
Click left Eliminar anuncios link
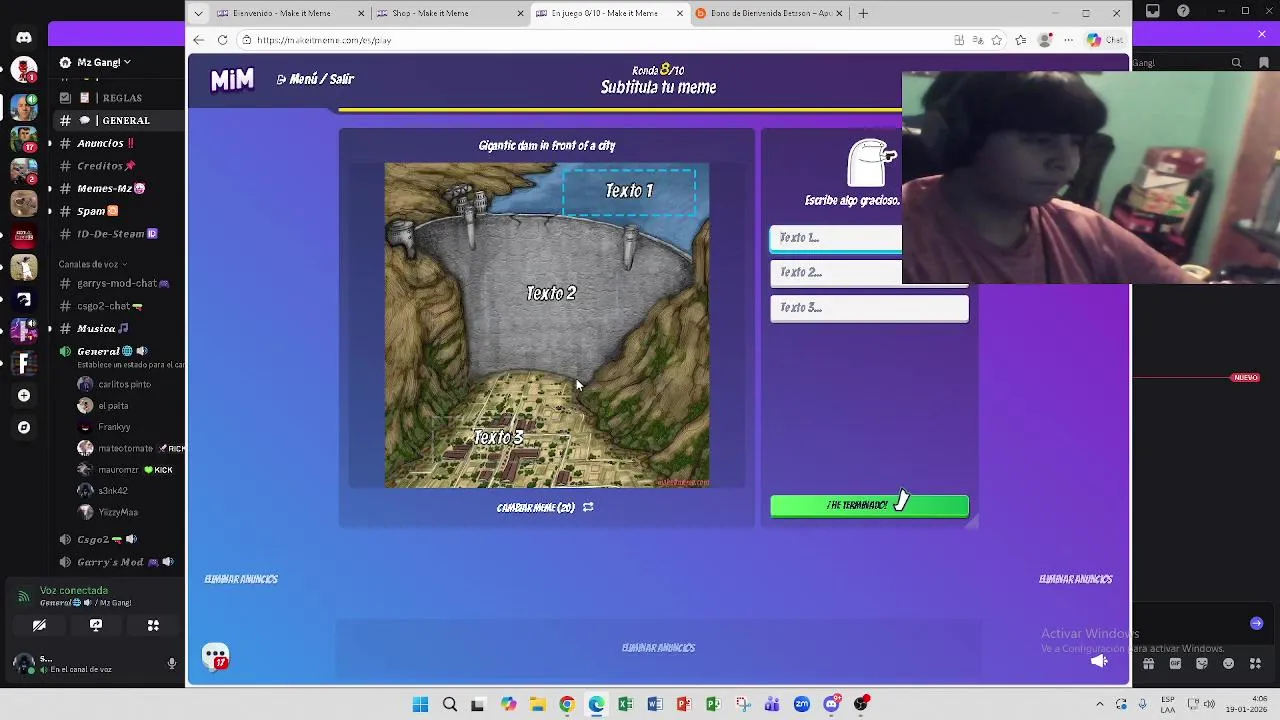[241, 579]
